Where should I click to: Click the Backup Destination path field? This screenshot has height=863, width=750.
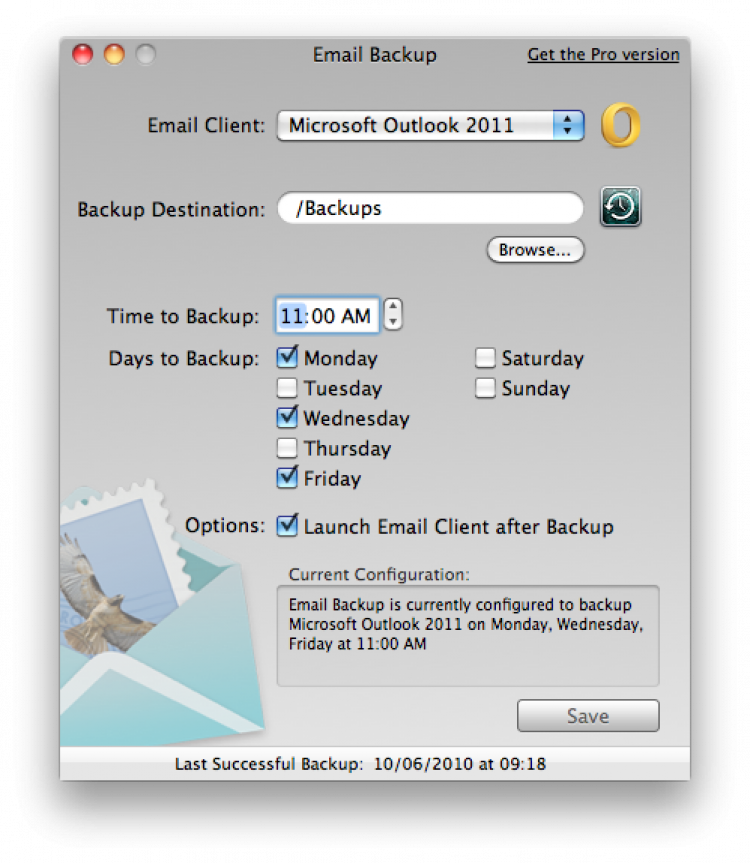point(430,208)
